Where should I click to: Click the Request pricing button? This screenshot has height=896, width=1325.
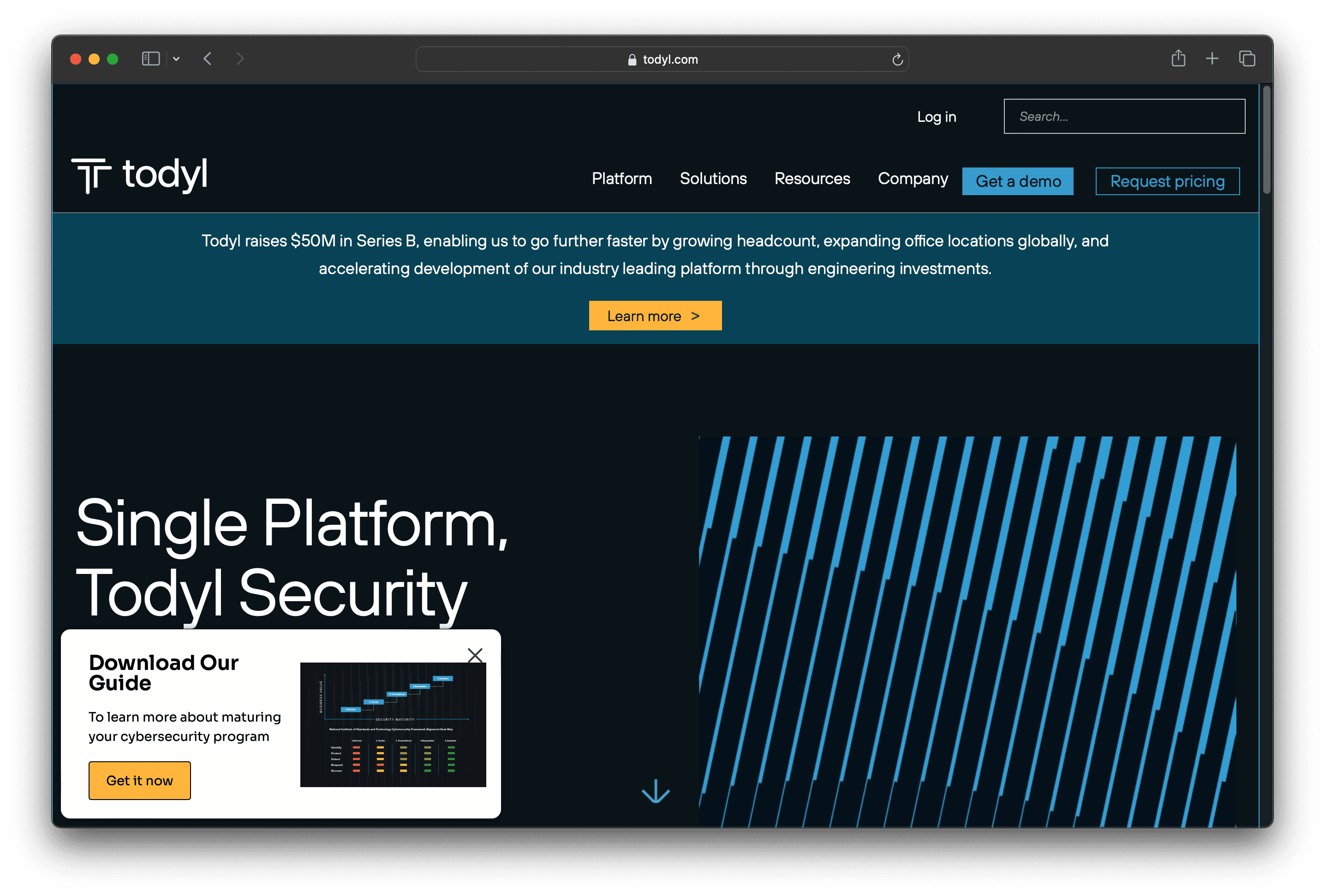(1167, 181)
